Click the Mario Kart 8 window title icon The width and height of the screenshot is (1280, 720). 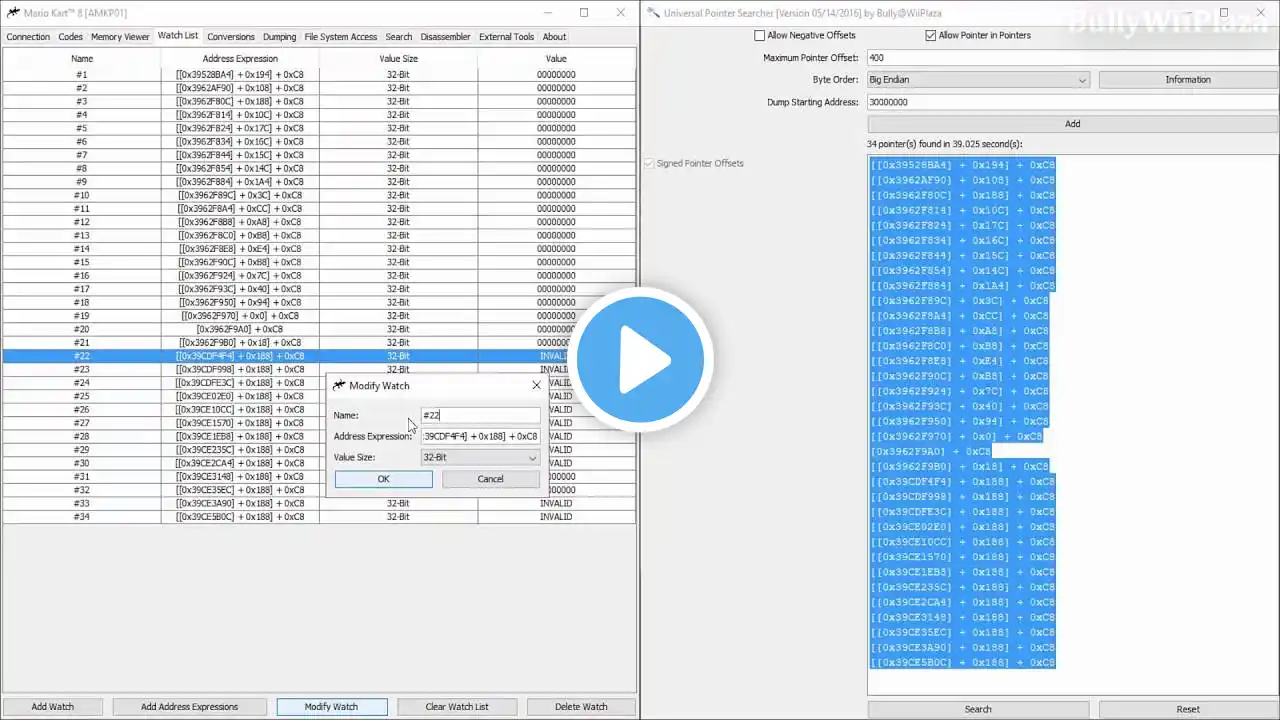[x=13, y=13]
